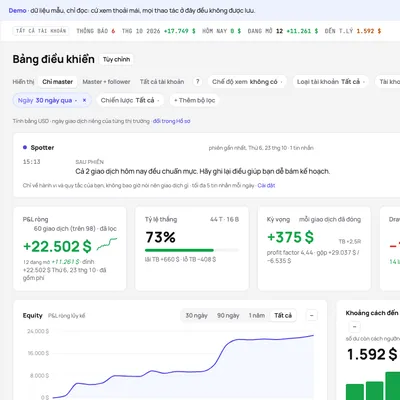This screenshot has width=400, height=400.
Task: Click the question mark help icon
Action: pos(197,82)
